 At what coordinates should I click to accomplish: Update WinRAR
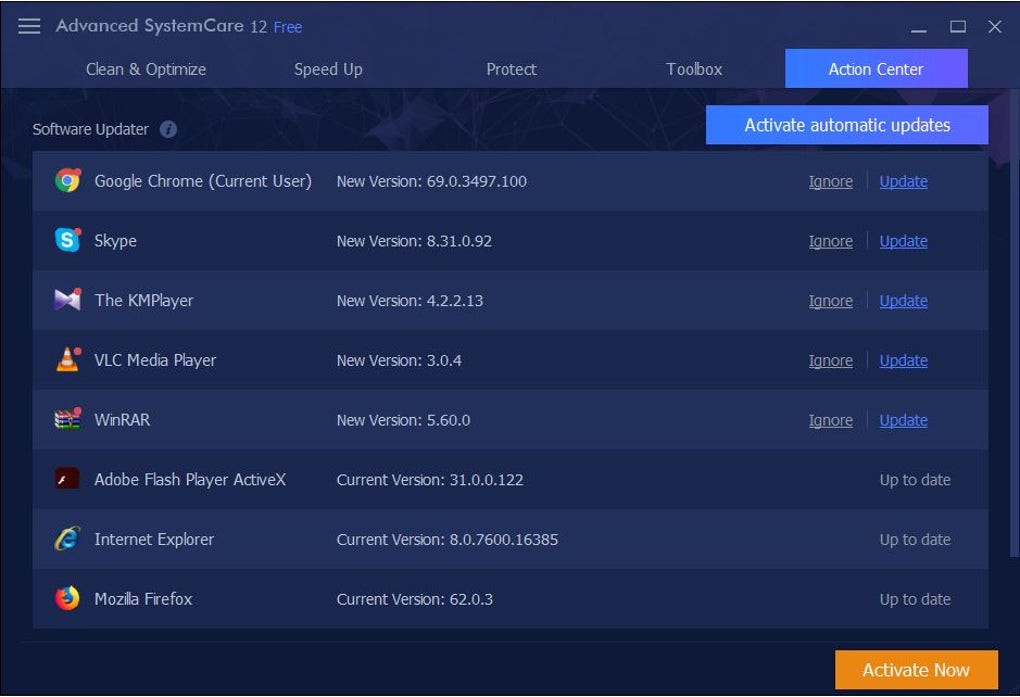[904, 420]
